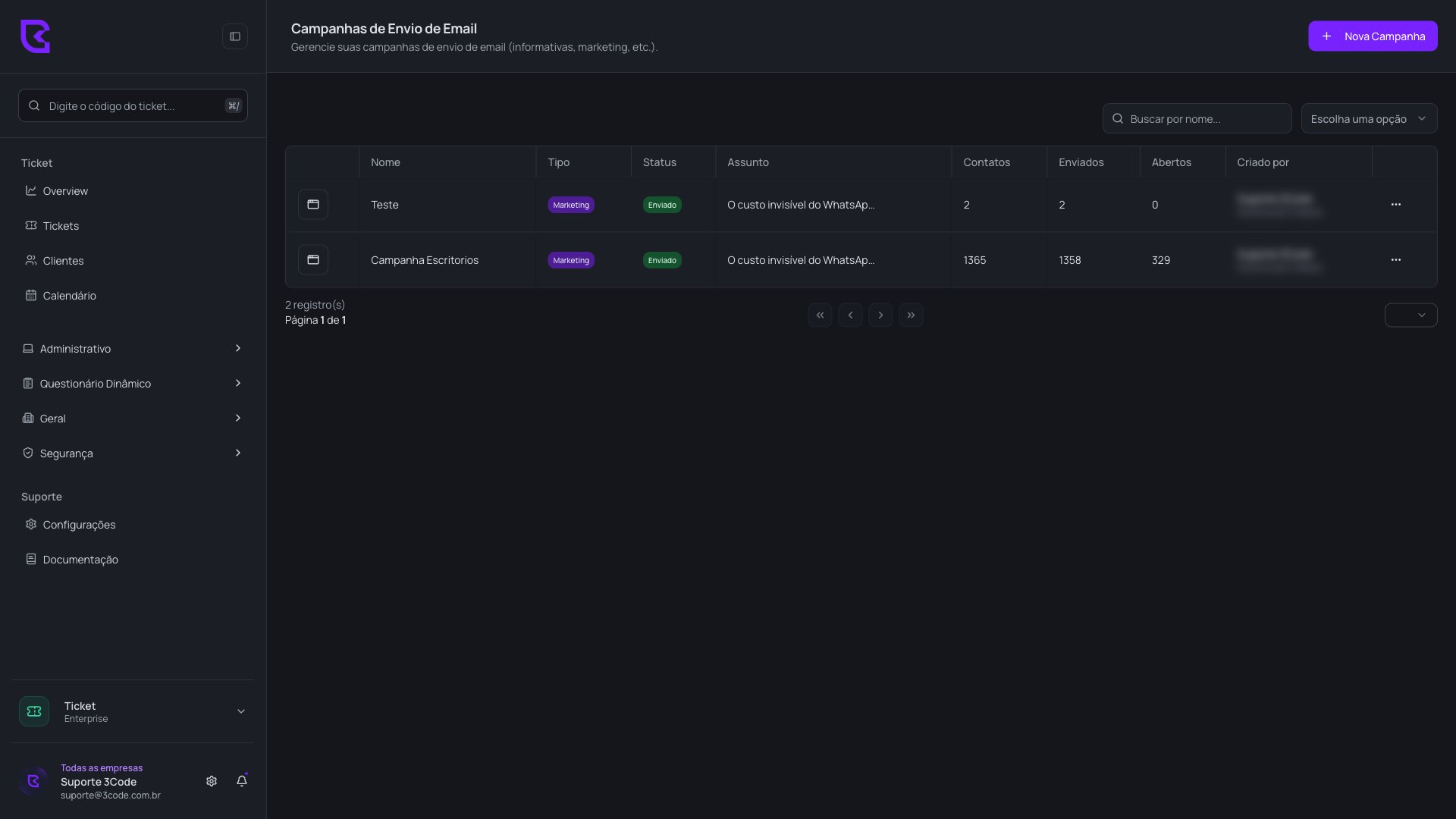Image resolution: width=1456 pixels, height=819 pixels.
Task: Expand the Questionário Dinâmico chevron
Action: (238, 384)
